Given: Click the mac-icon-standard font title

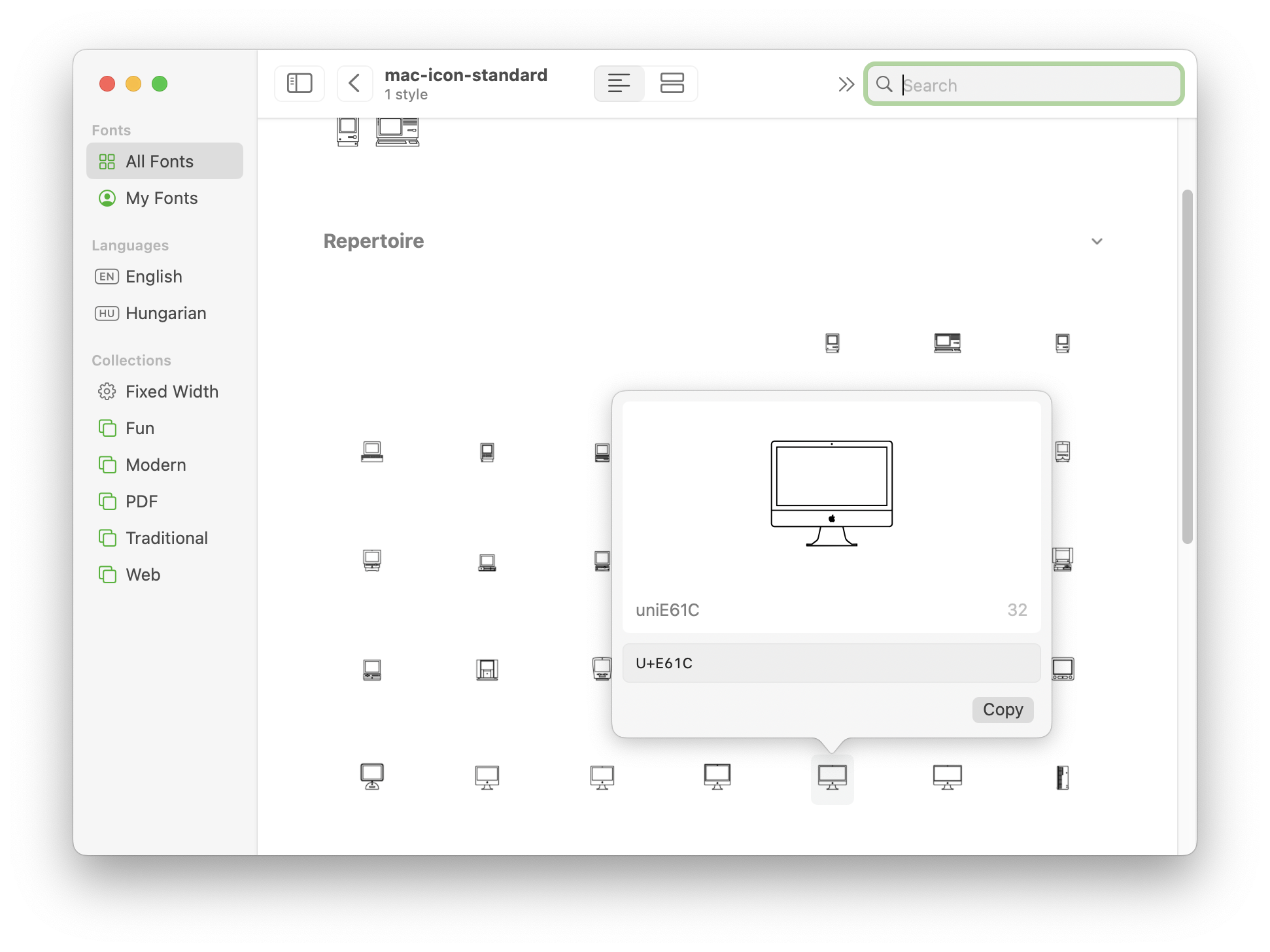Looking at the screenshot, I should (x=466, y=75).
